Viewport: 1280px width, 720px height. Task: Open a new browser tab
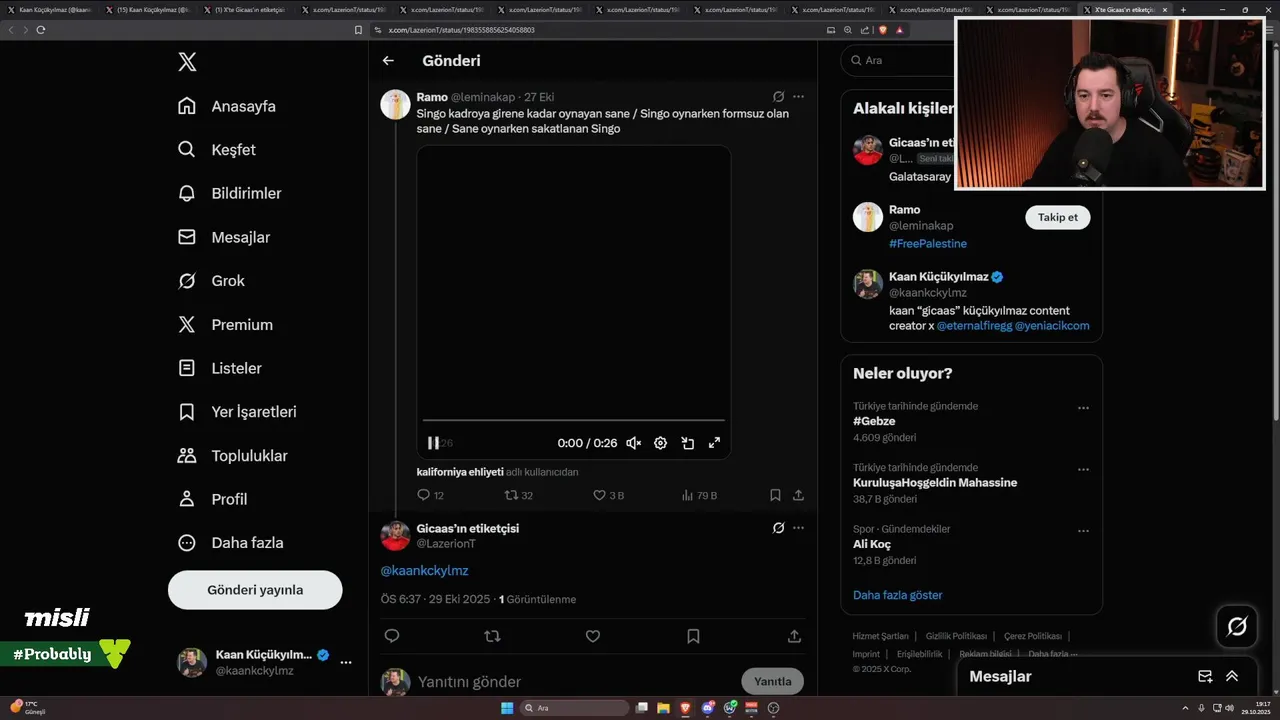coord(1183,10)
